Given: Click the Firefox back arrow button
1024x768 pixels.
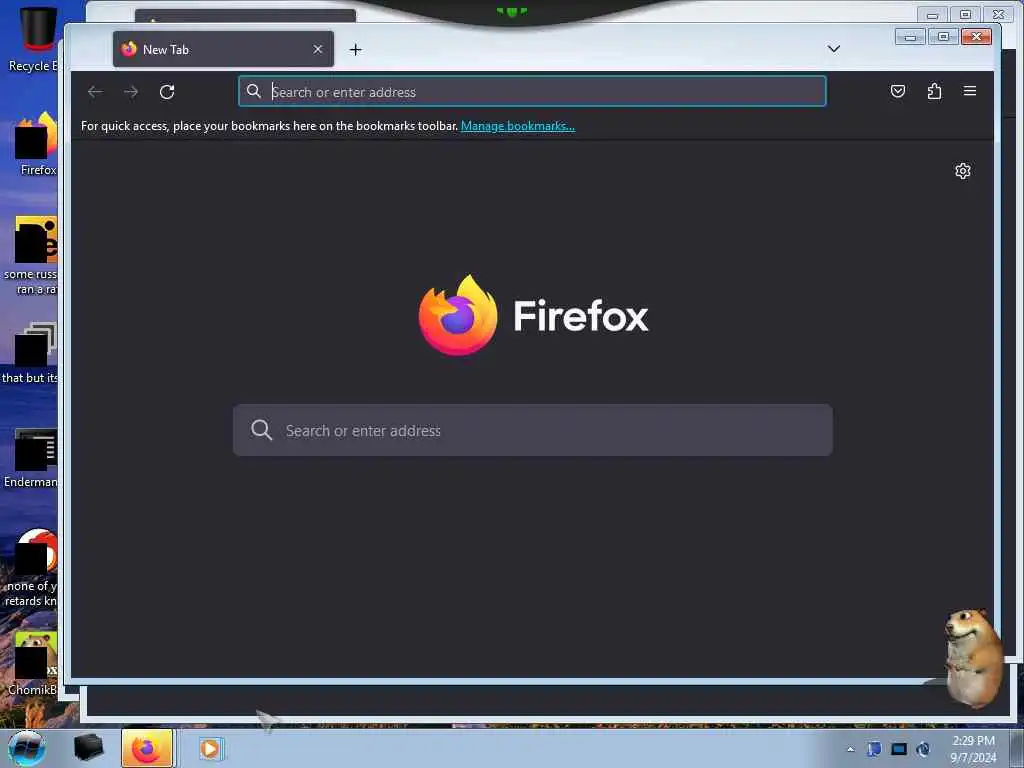Looking at the screenshot, I should coord(95,92).
